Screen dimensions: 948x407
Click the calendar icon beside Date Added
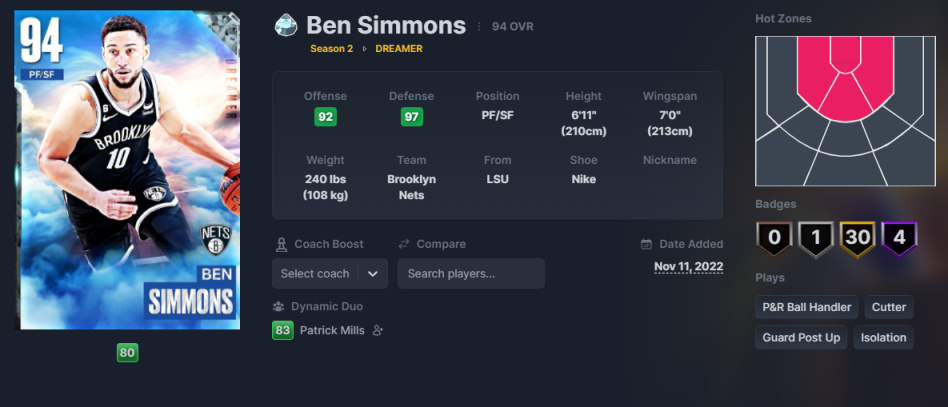click(646, 244)
